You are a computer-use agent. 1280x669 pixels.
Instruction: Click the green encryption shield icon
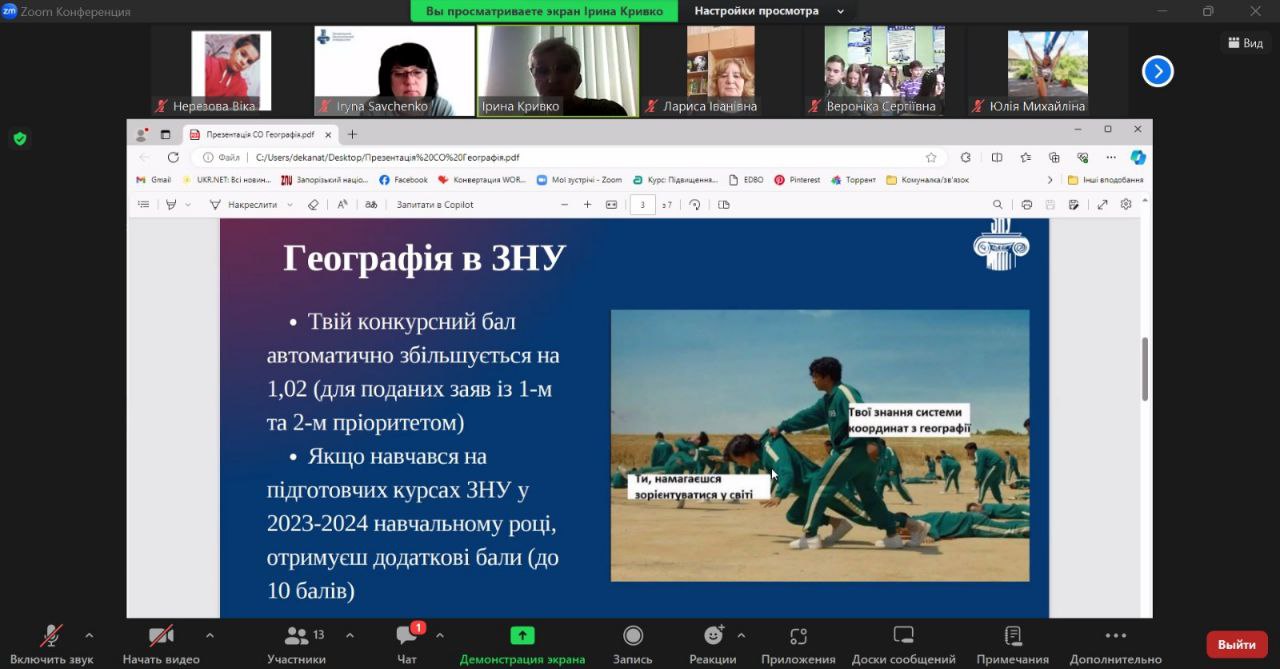point(19,139)
